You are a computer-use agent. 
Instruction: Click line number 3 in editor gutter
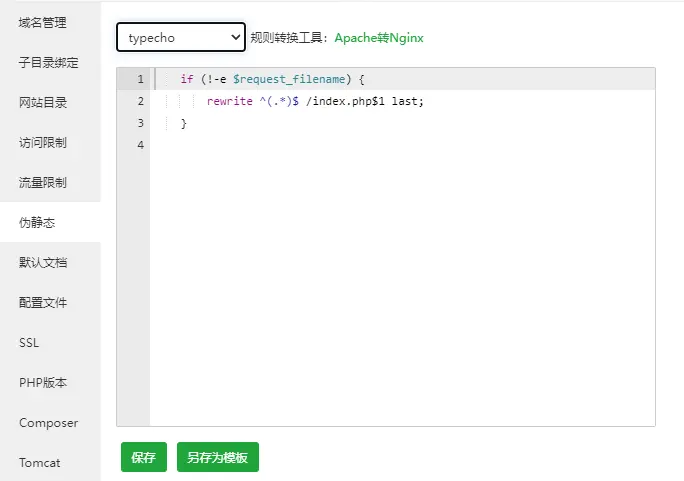(x=140, y=123)
